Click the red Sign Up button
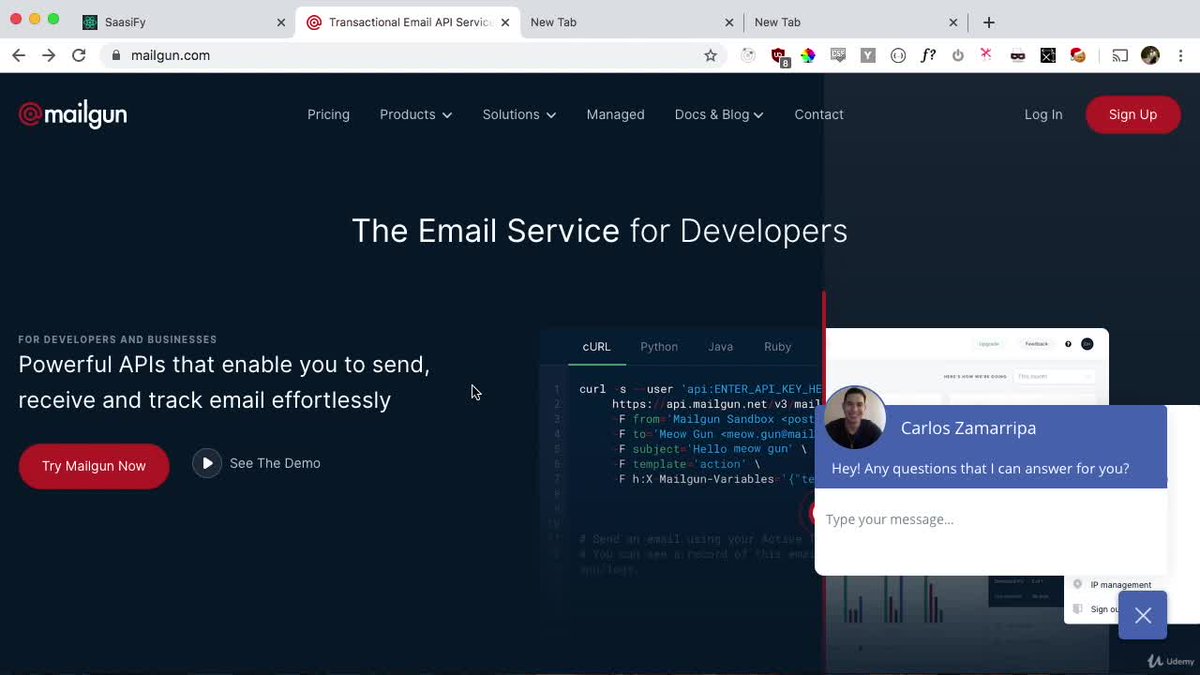The width and height of the screenshot is (1200, 675). (1133, 115)
